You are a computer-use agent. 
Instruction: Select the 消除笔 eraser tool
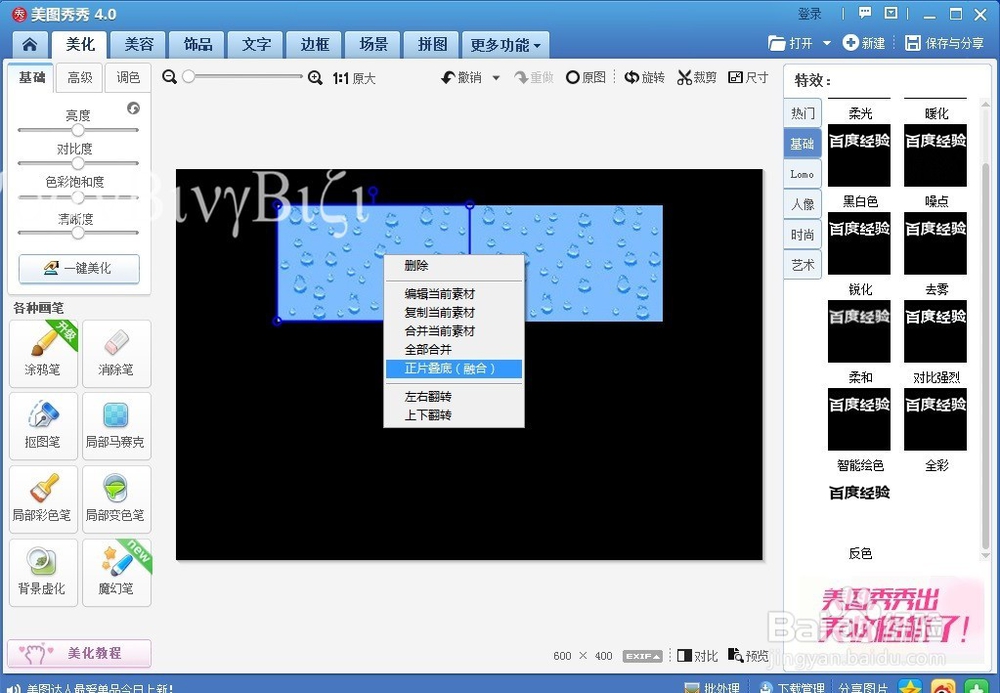tap(116, 354)
